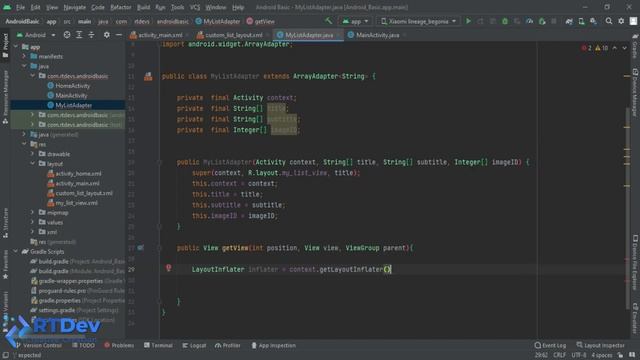Toggle the Gradle side tab on right edge
This screenshot has height=360, width=640.
[x=635, y=46]
